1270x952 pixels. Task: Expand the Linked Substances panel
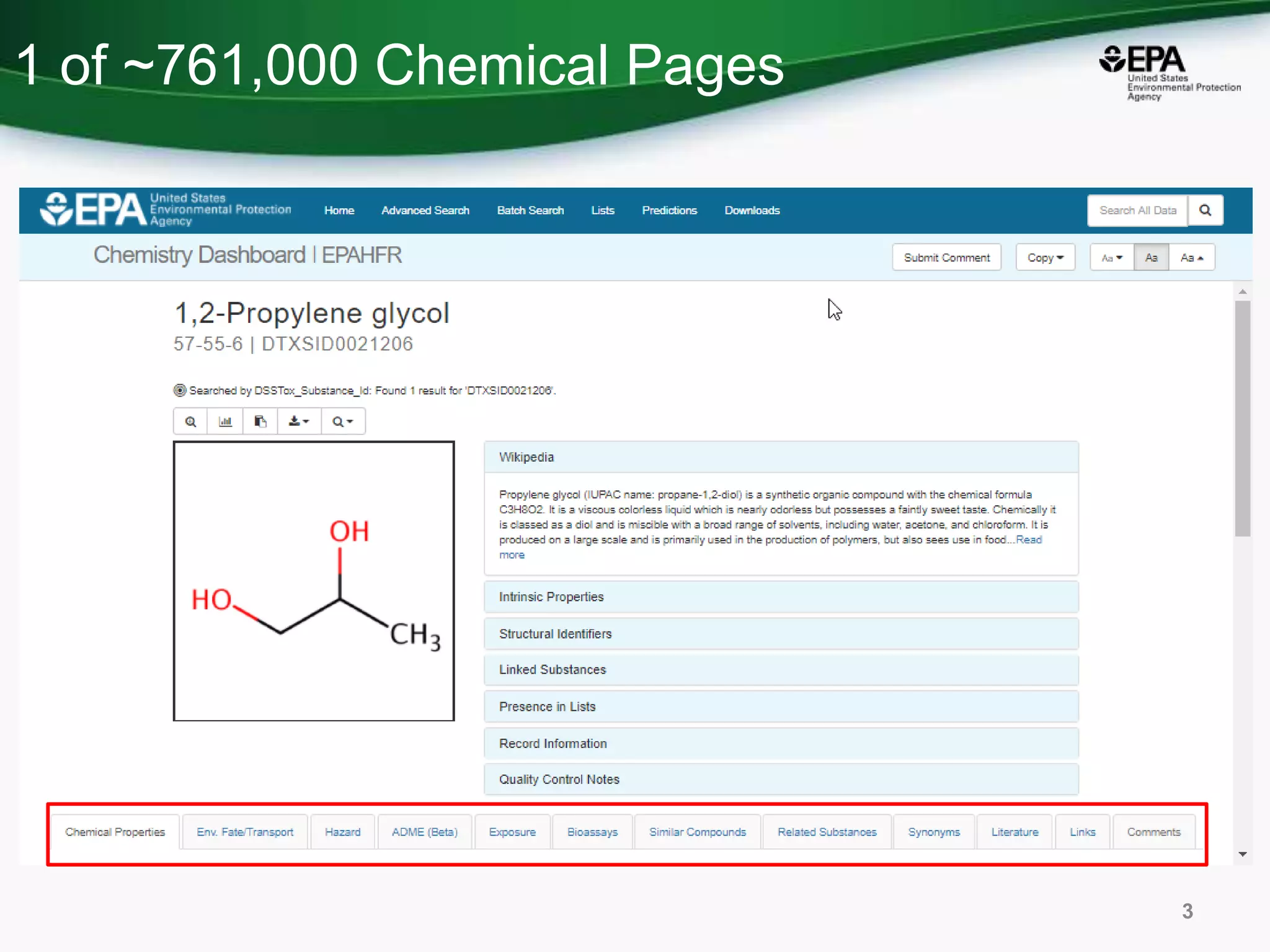click(x=781, y=669)
